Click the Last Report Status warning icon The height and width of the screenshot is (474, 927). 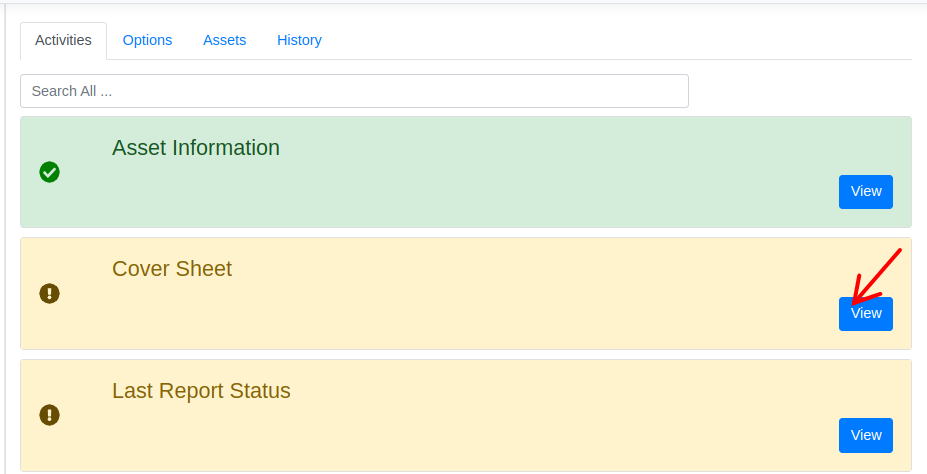point(49,414)
